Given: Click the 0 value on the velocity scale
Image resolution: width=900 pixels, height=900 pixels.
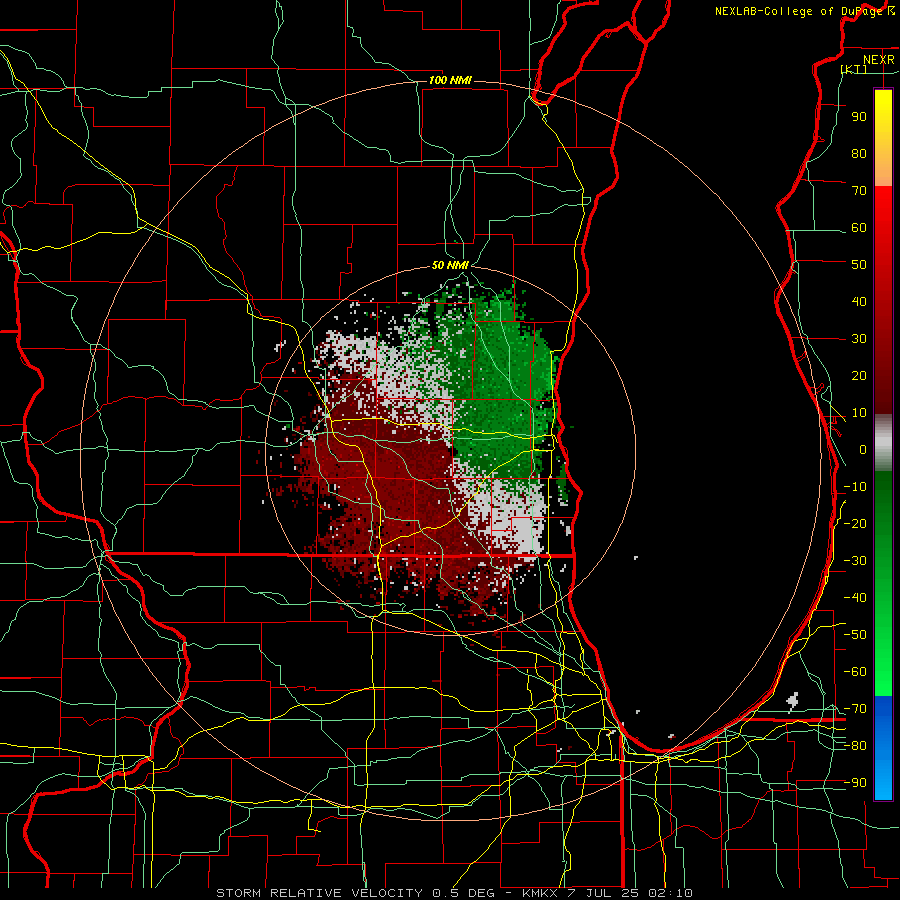Looking at the screenshot, I should [863, 449].
